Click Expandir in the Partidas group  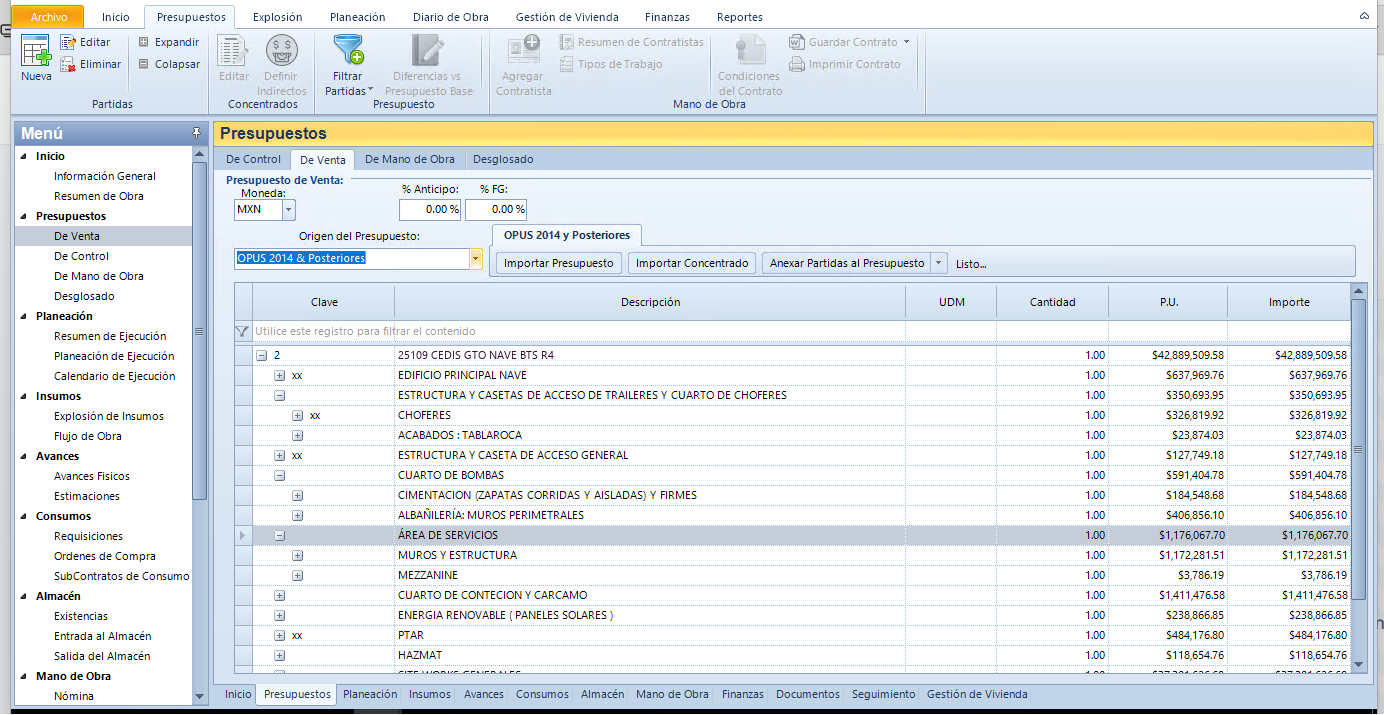(x=169, y=42)
